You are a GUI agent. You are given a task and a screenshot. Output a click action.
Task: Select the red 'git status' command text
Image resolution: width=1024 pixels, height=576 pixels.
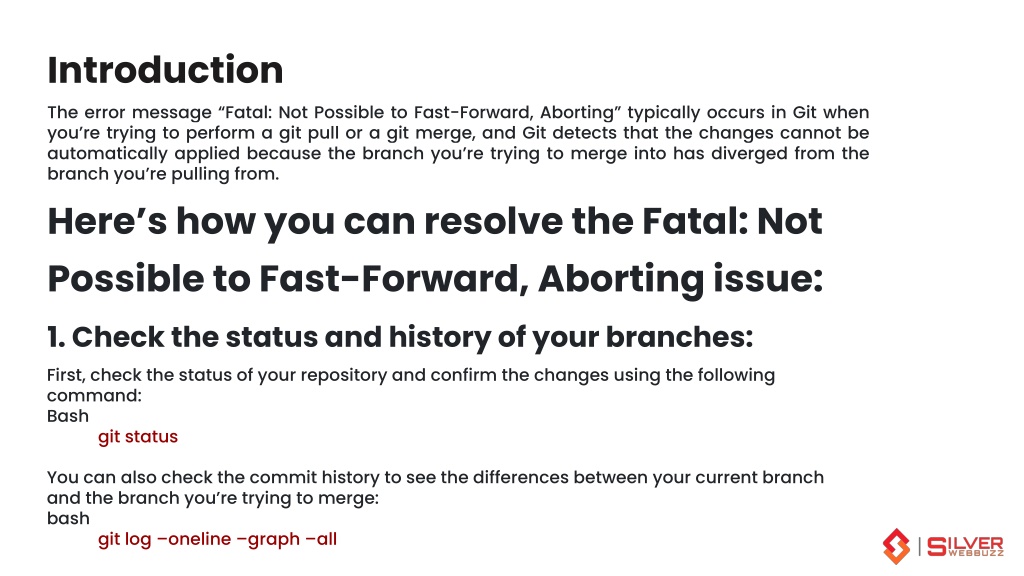(138, 436)
